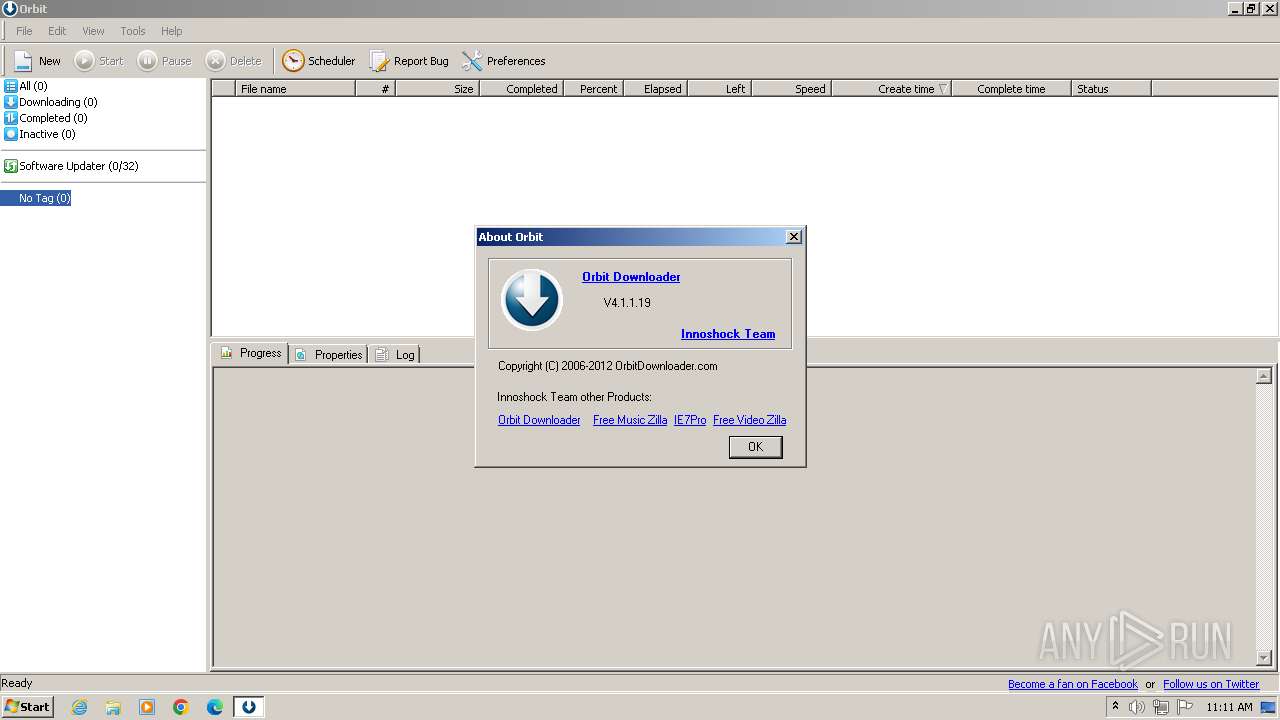
Task: Open the Scheduler clock icon
Action: click(293, 61)
